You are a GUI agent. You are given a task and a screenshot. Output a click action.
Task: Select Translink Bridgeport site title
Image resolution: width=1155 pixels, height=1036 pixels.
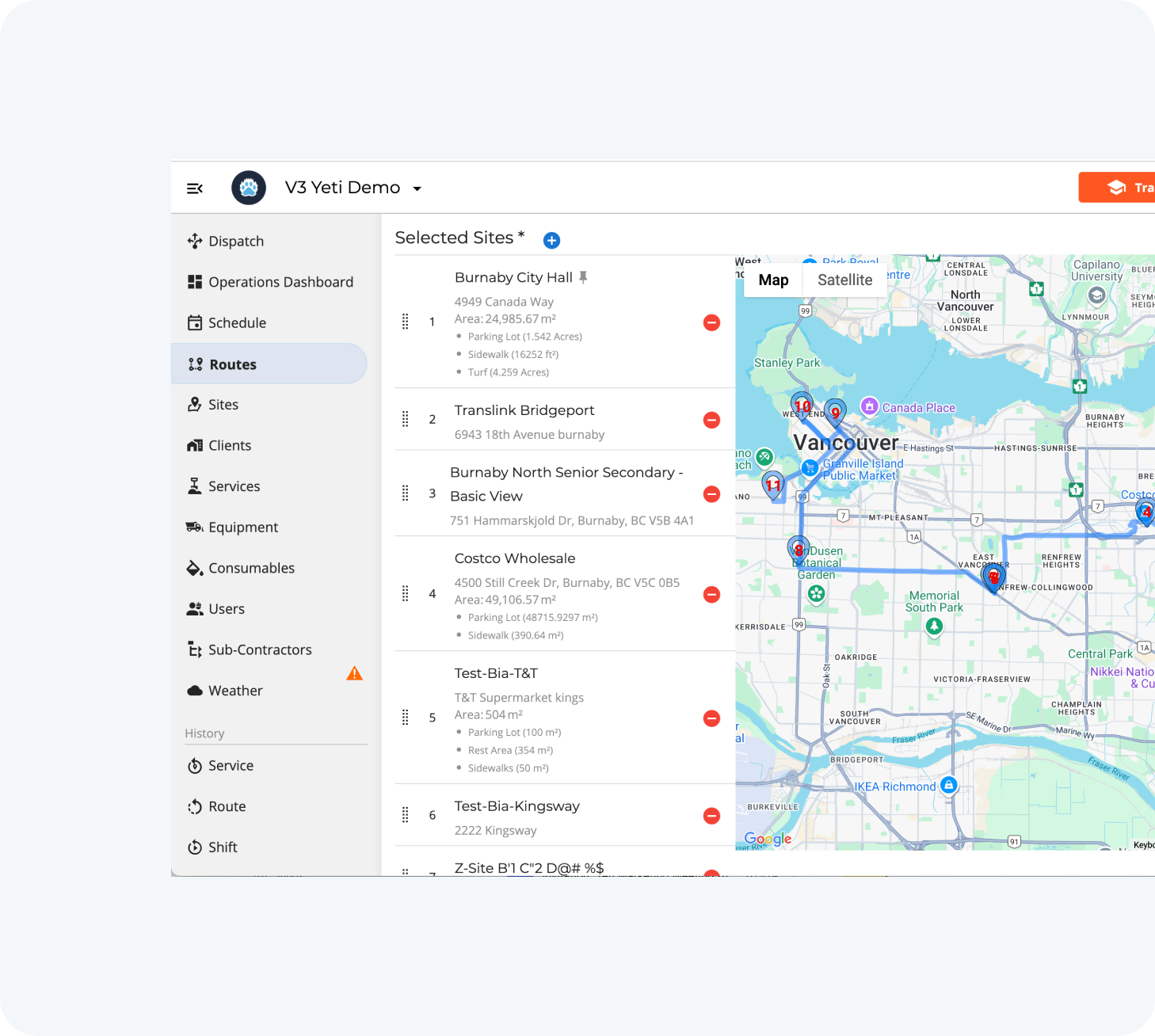click(524, 410)
